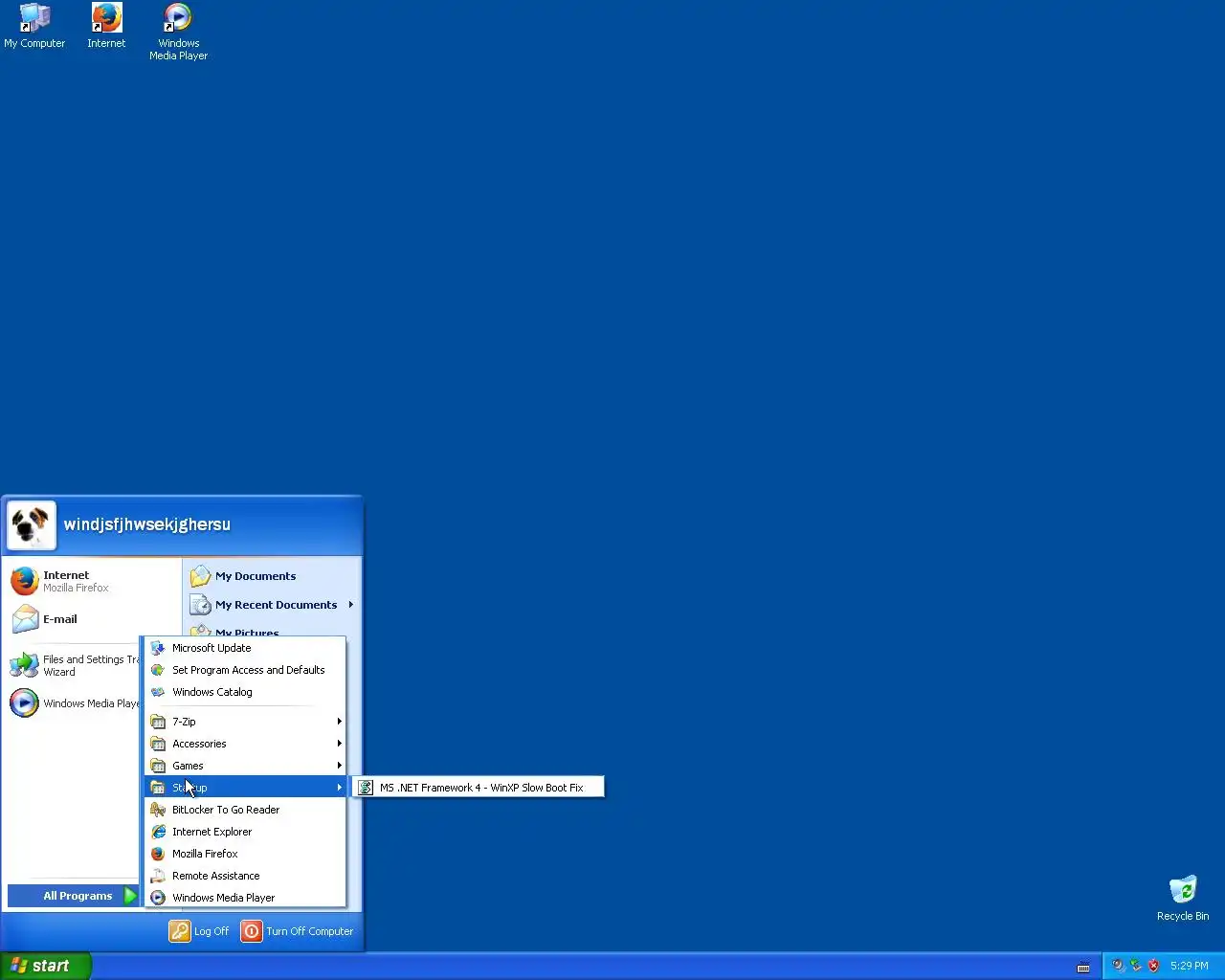Screen dimensions: 1225x980
Task: Open the Recycle Bin on desktop
Action: tap(1183, 898)
